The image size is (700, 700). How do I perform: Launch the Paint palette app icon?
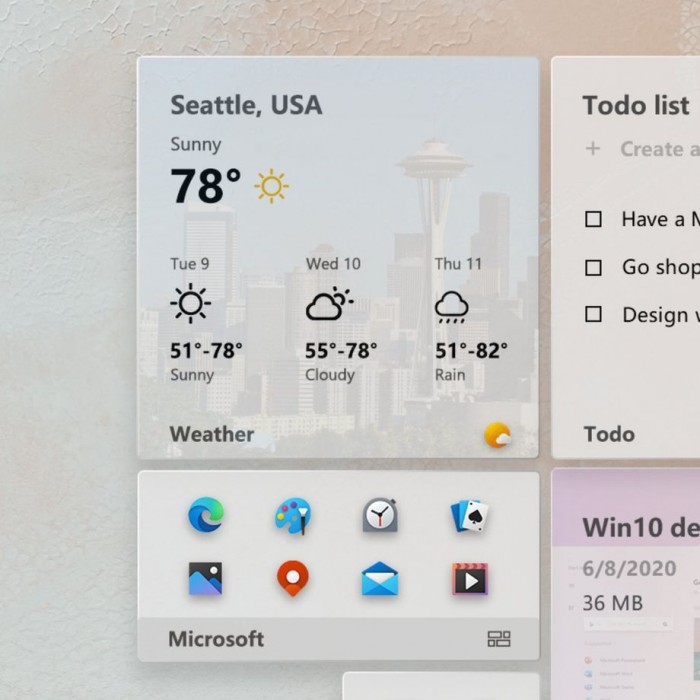point(292,516)
